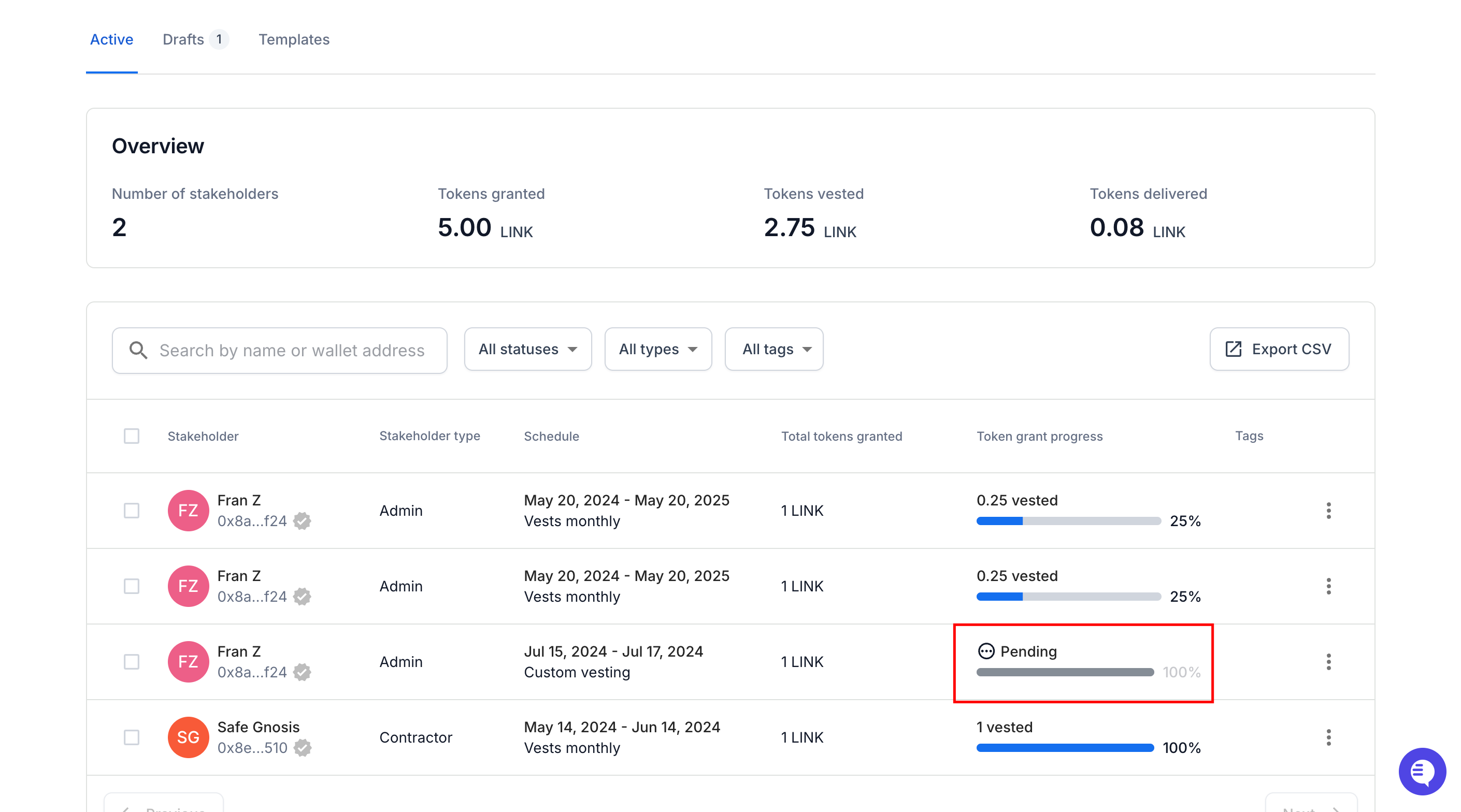Click the Export CSV button
Viewport: 1461px width, 812px height.
pos(1279,349)
